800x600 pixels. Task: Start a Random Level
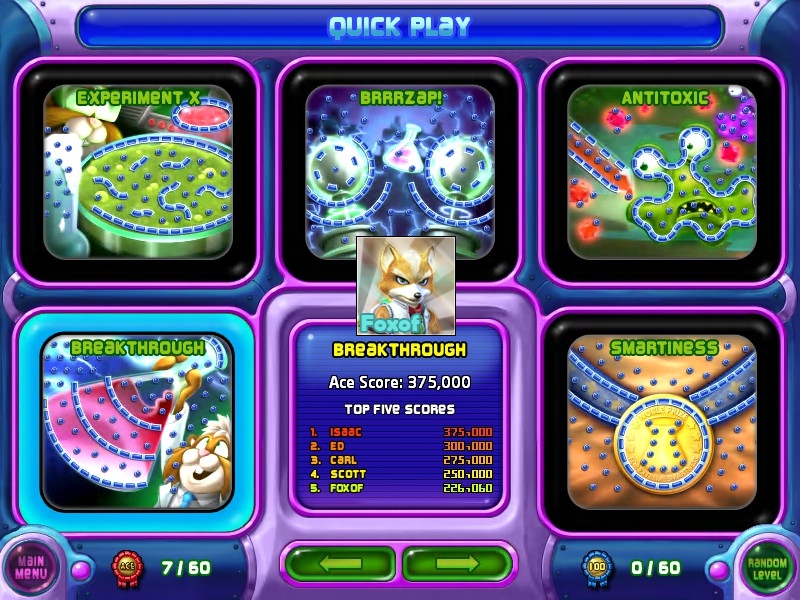pyautogui.click(x=767, y=568)
